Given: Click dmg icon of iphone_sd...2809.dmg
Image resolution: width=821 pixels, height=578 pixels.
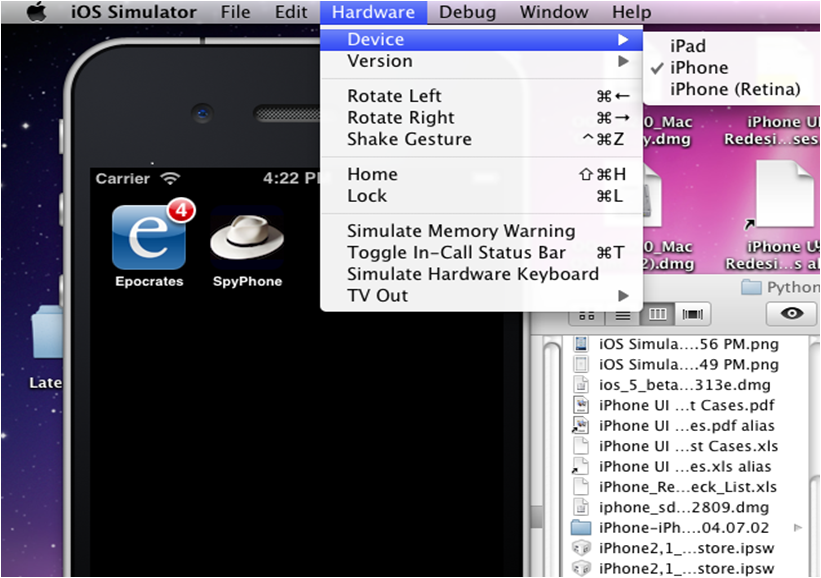Looking at the screenshot, I should pos(581,507).
